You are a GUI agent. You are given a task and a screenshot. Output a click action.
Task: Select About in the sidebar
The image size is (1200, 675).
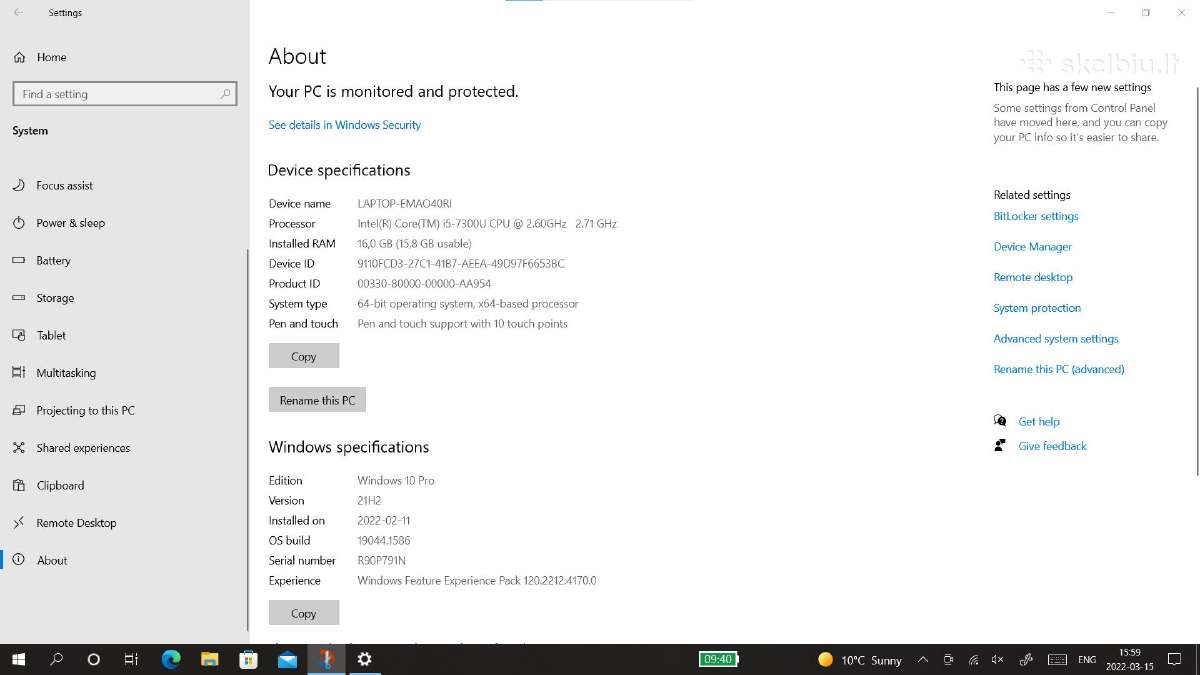pyautogui.click(x=52, y=560)
